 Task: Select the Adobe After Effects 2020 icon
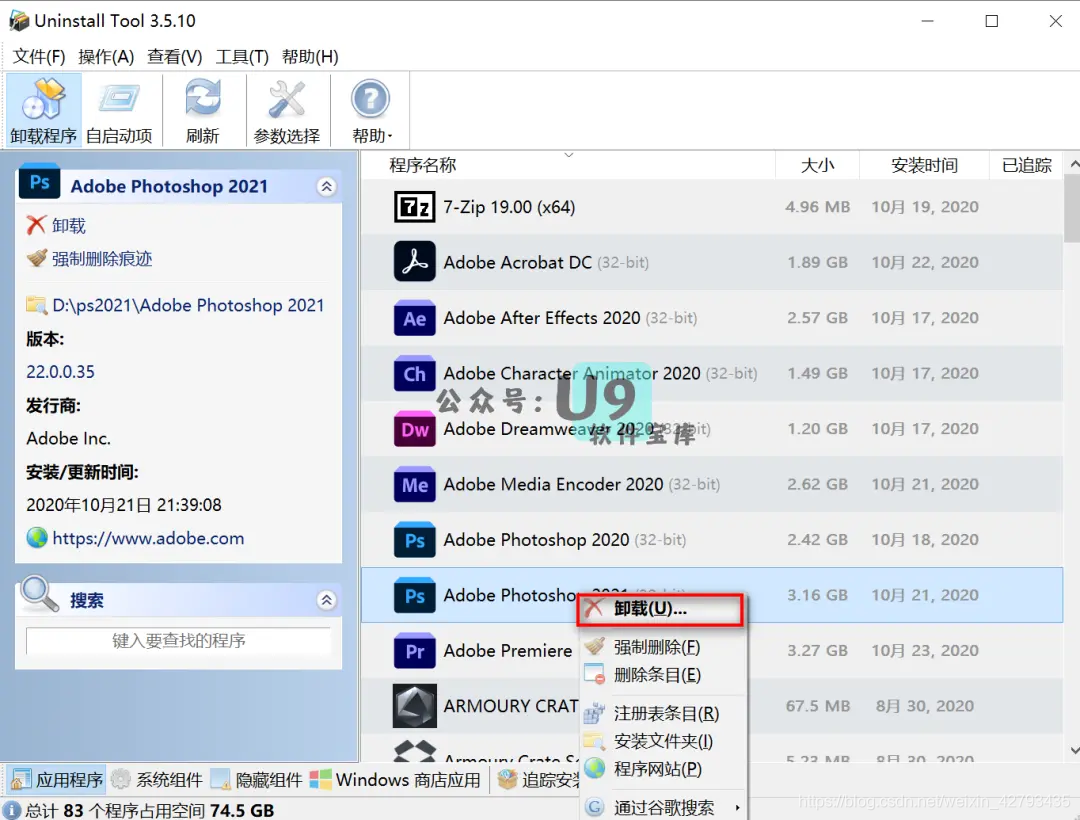pyautogui.click(x=414, y=318)
